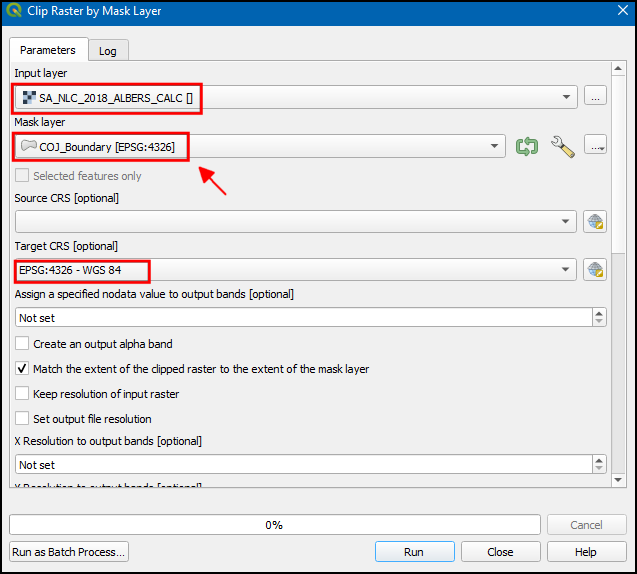
Task: Uncheck Match the extent of clipped raster
Action: click(x=23, y=369)
